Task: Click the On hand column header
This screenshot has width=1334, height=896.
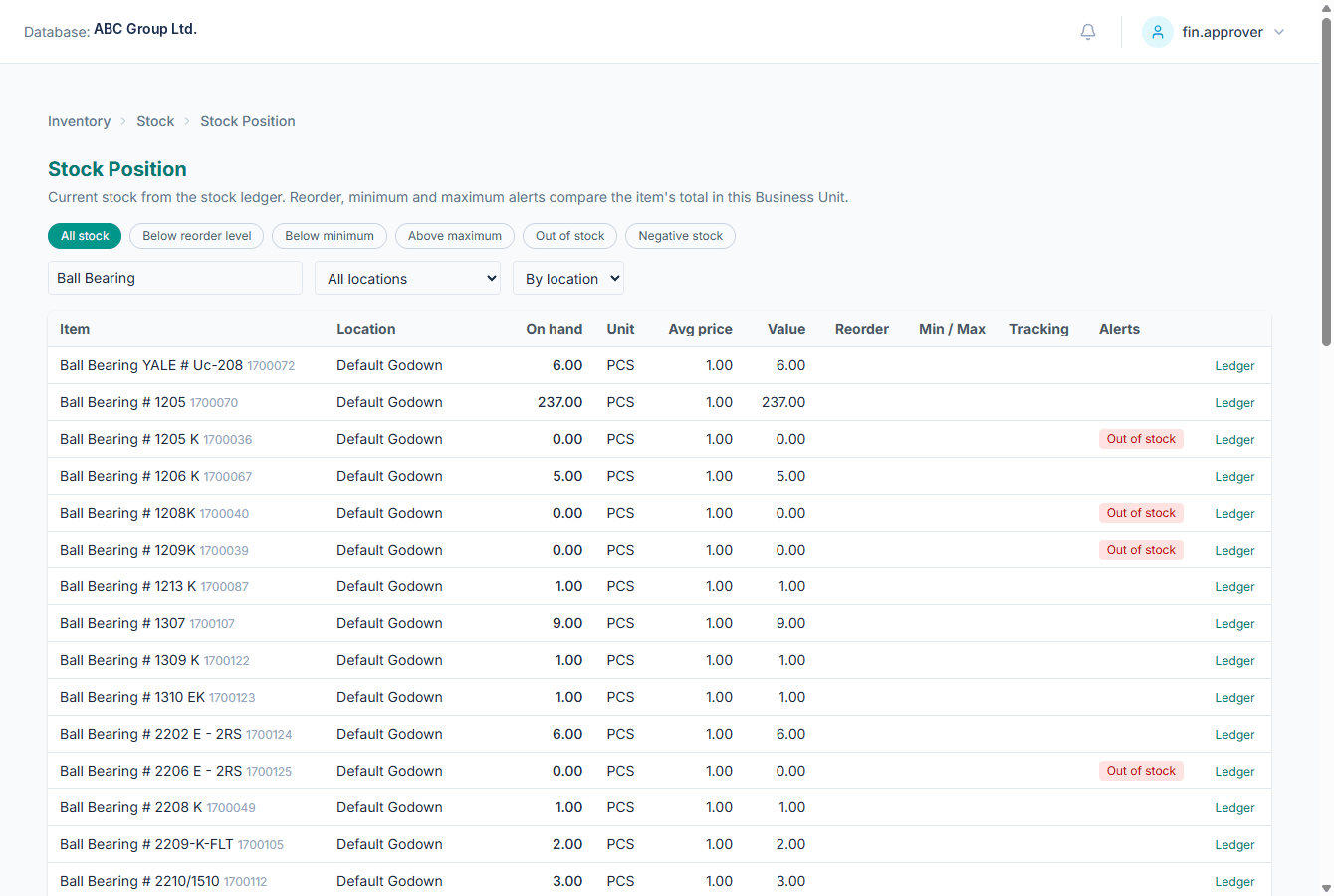Action: pos(555,329)
